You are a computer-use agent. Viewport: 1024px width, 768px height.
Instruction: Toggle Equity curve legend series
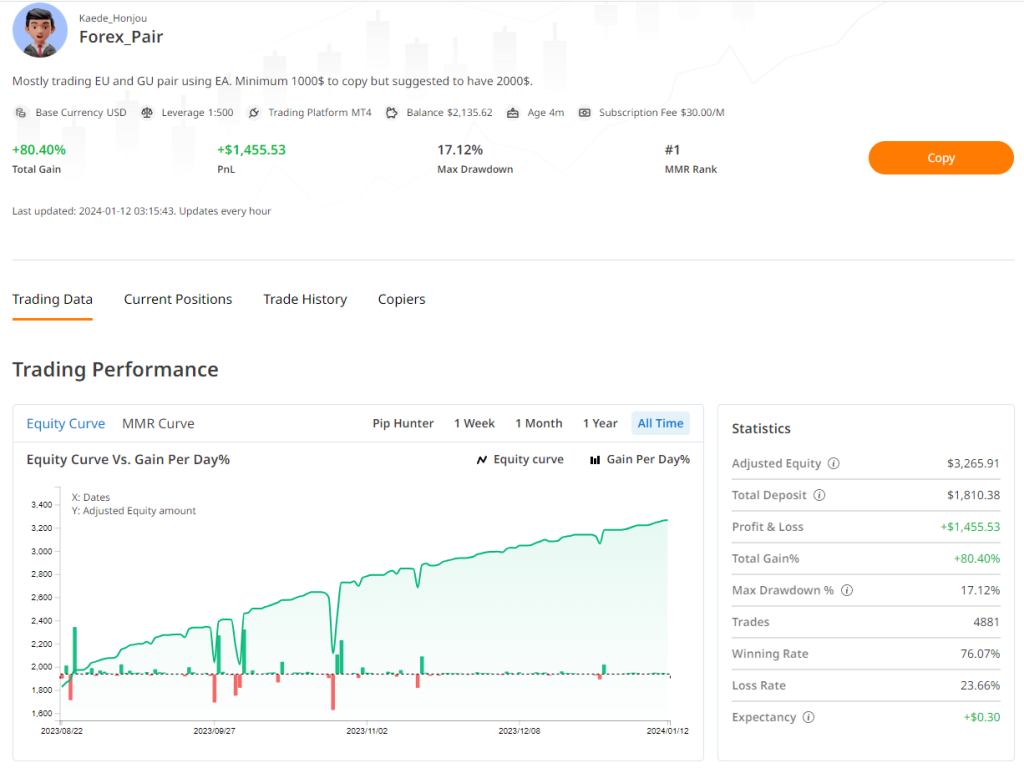(x=520, y=460)
